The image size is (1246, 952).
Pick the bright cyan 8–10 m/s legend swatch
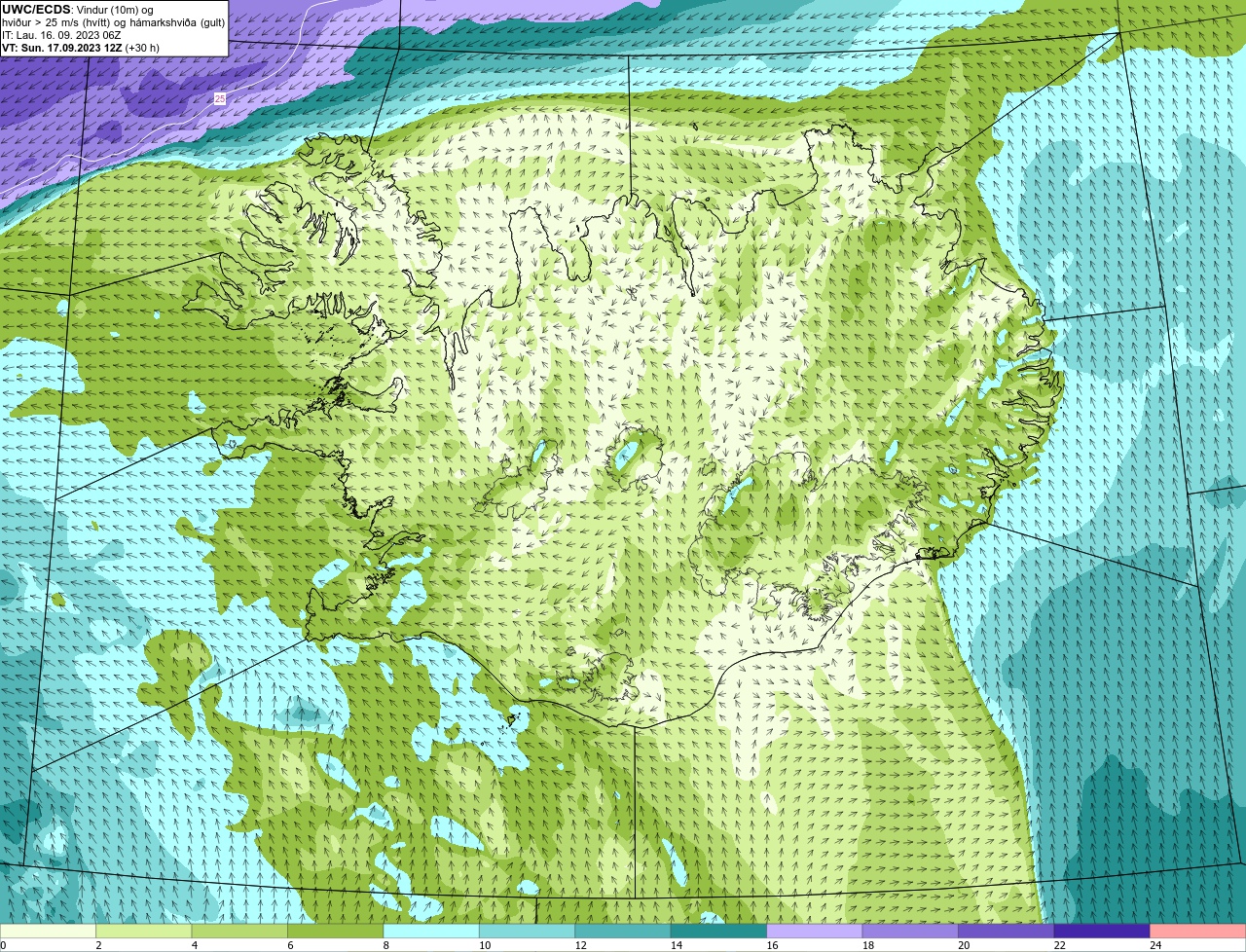click(x=432, y=931)
